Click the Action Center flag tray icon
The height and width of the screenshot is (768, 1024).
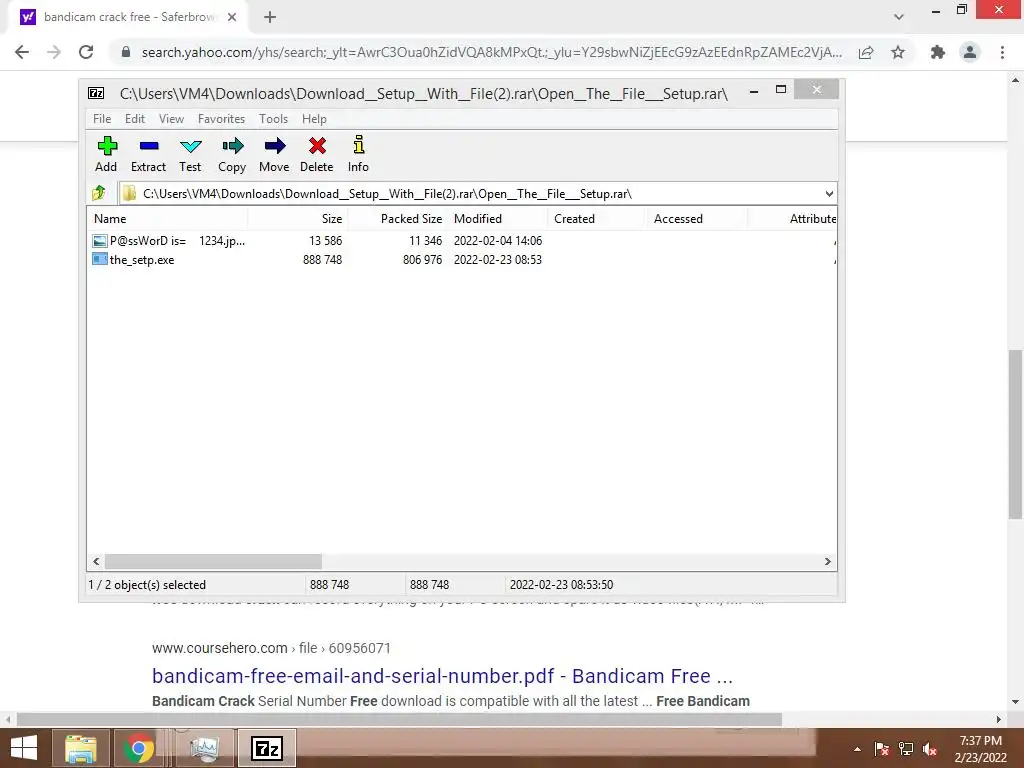coord(882,749)
